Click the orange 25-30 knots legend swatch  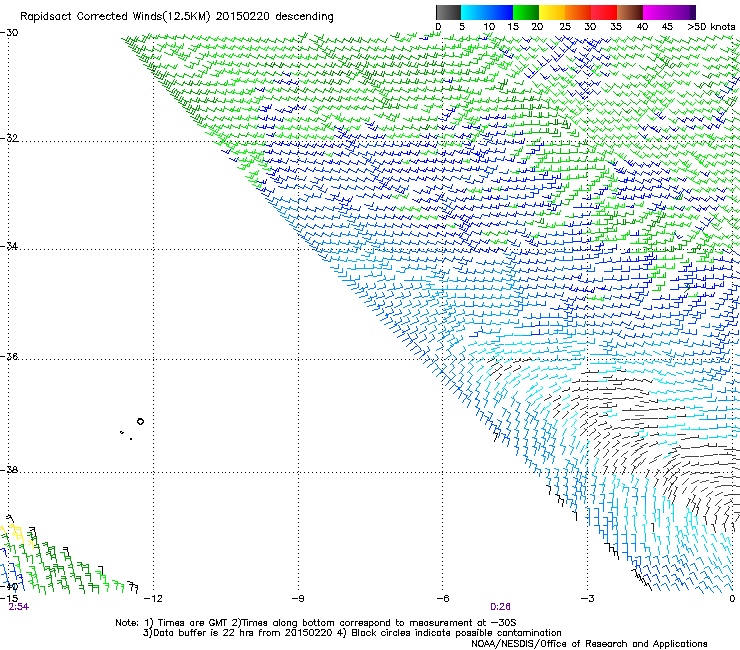click(x=578, y=13)
